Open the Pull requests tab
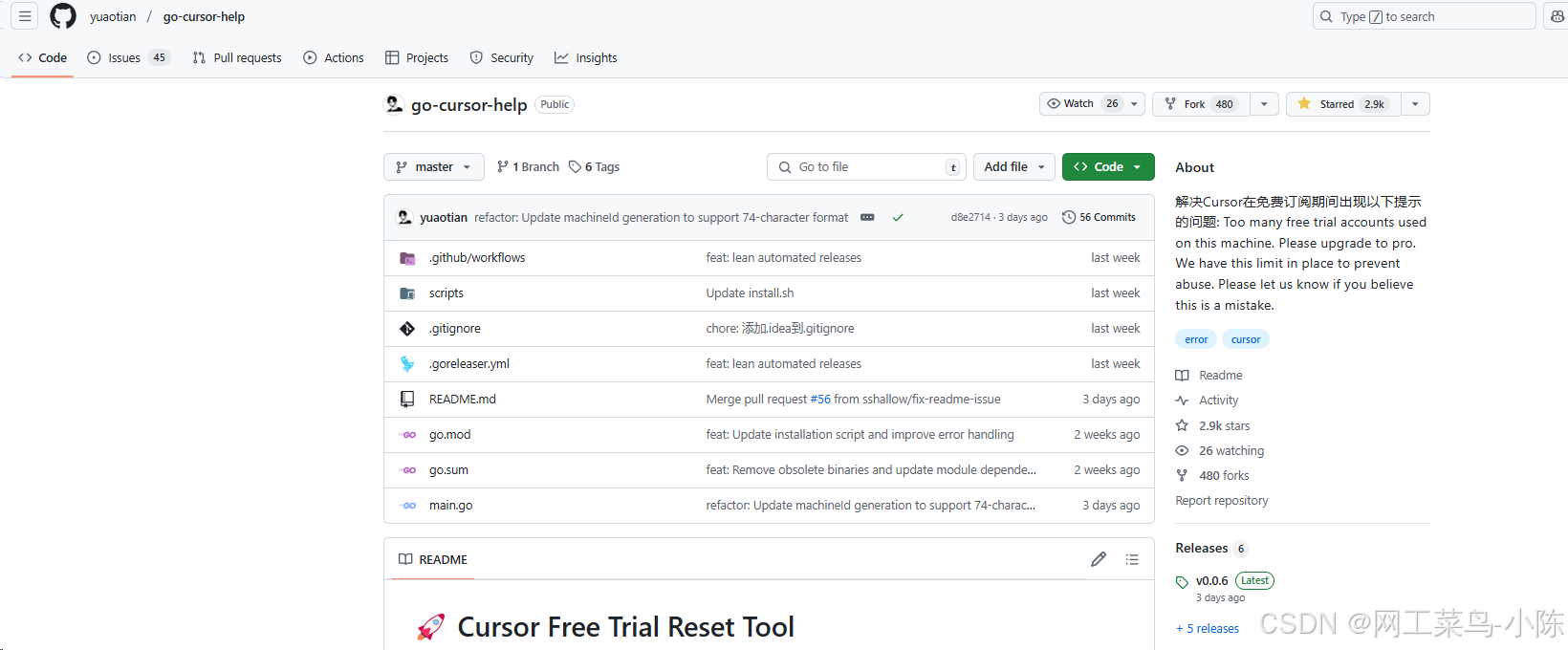Screen dimensions: 1568x650 pos(237,57)
